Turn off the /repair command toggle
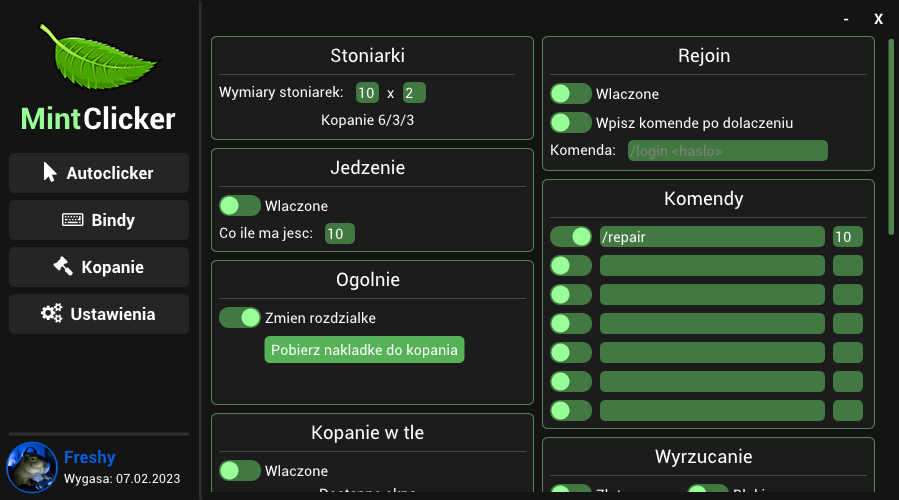This screenshot has height=500, width=899. (570, 237)
